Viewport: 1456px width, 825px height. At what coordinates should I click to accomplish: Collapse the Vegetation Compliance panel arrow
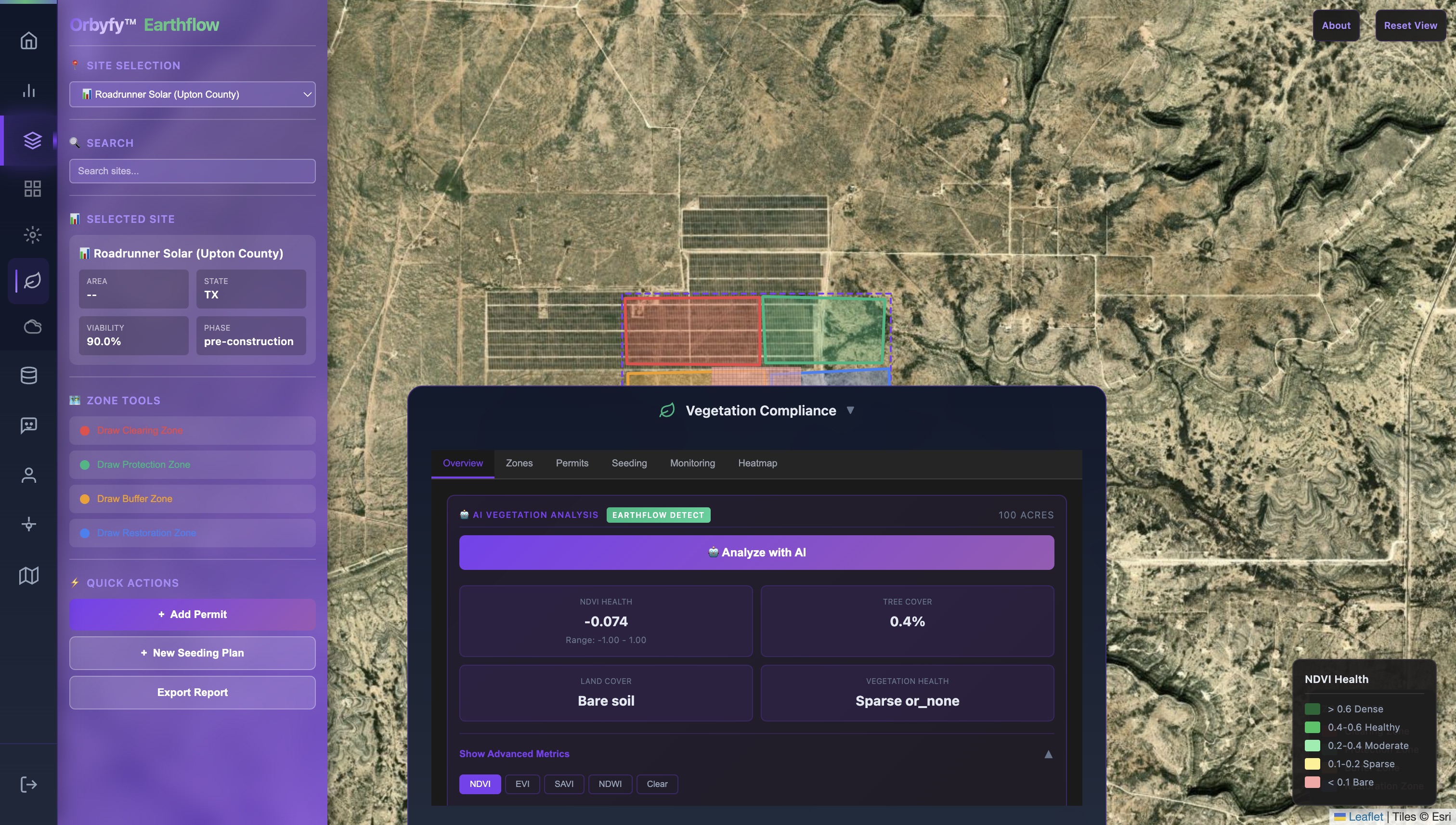[849, 410]
